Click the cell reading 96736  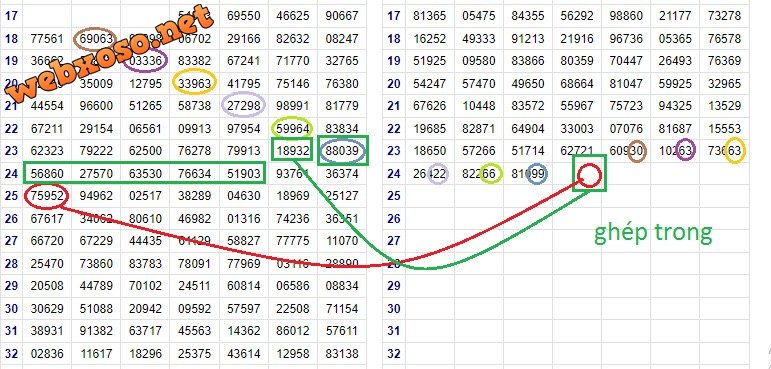pyautogui.click(x=626, y=38)
